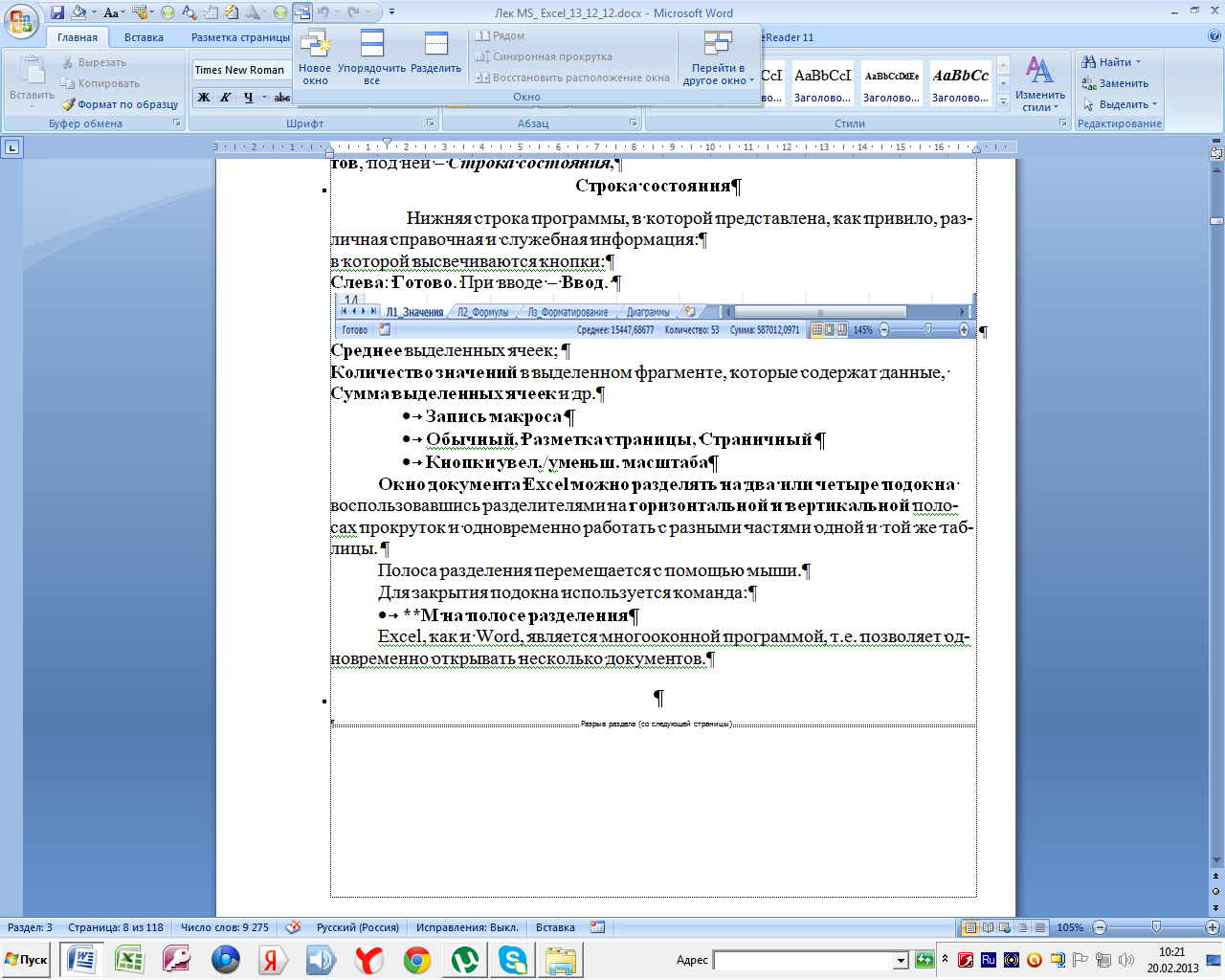
Task: Switch to Print Layout view in status bar
Action: click(971, 927)
